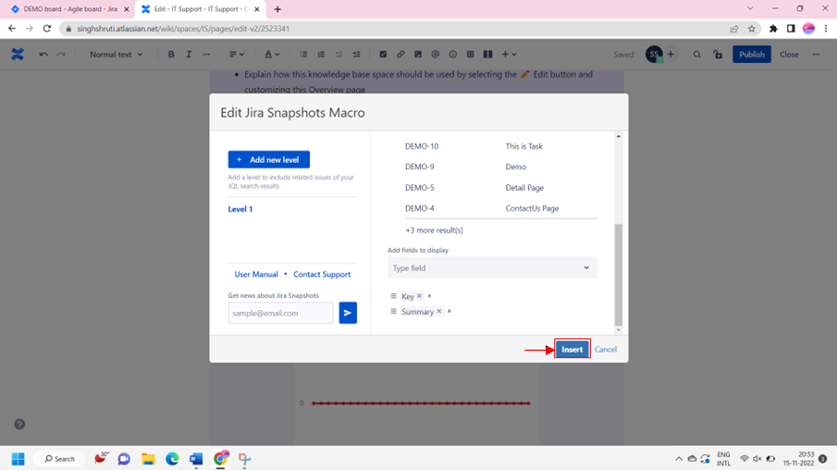837x470 pixels.
Task: Click the ContactUs Page summary
Action: tap(532, 208)
